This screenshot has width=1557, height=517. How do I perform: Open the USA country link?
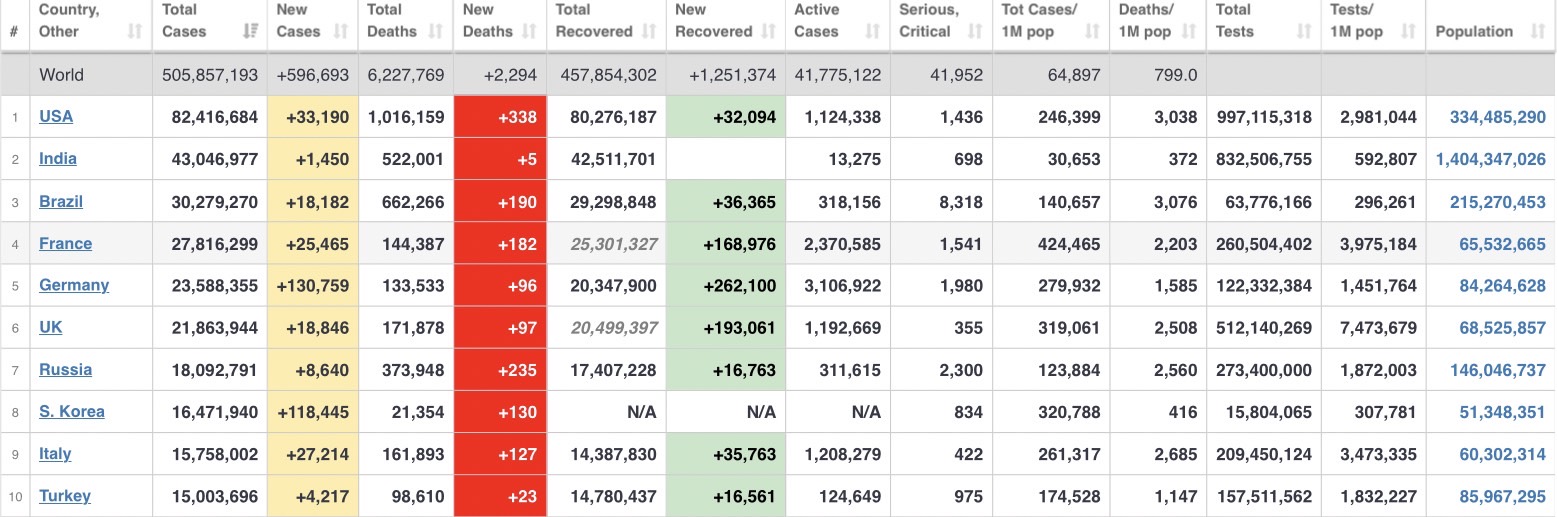(56, 117)
